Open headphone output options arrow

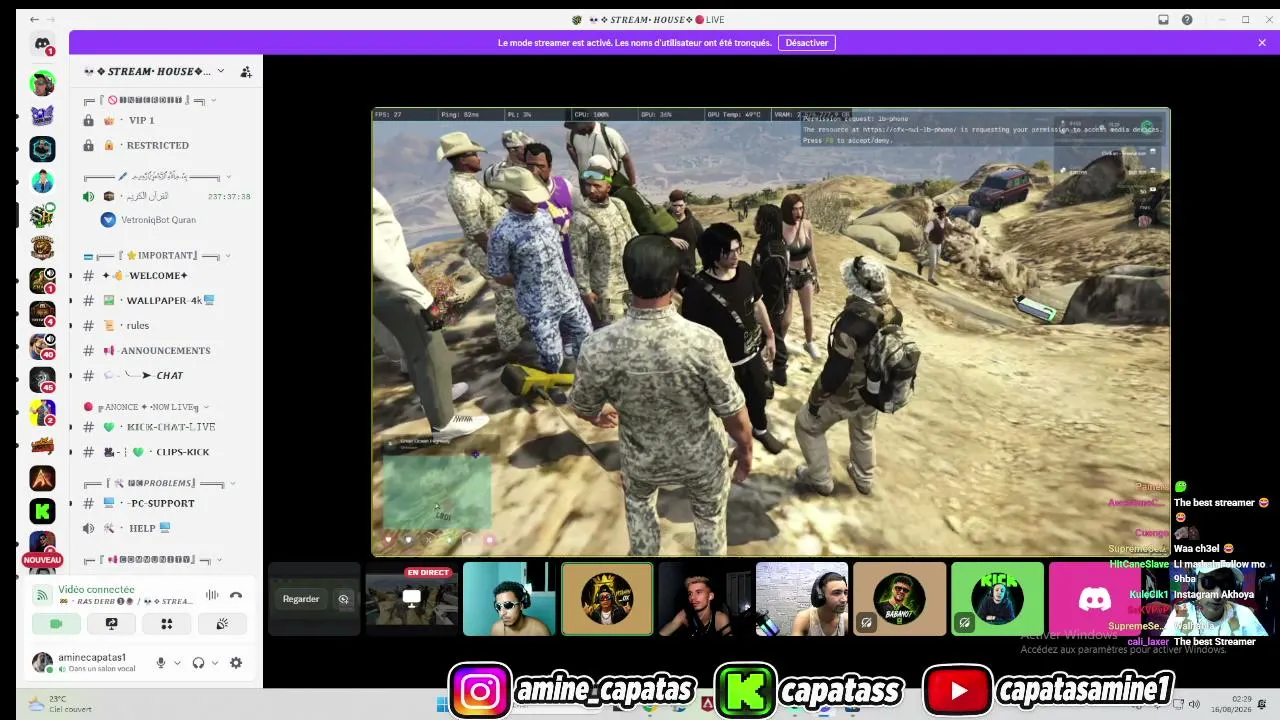pos(214,663)
